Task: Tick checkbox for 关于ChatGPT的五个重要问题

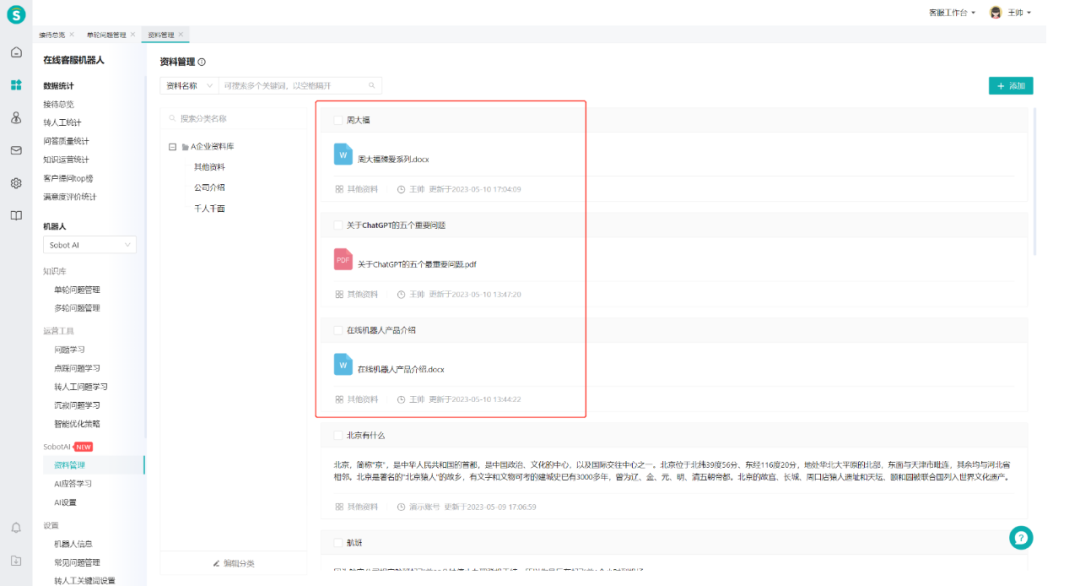Action: (338, 225)
